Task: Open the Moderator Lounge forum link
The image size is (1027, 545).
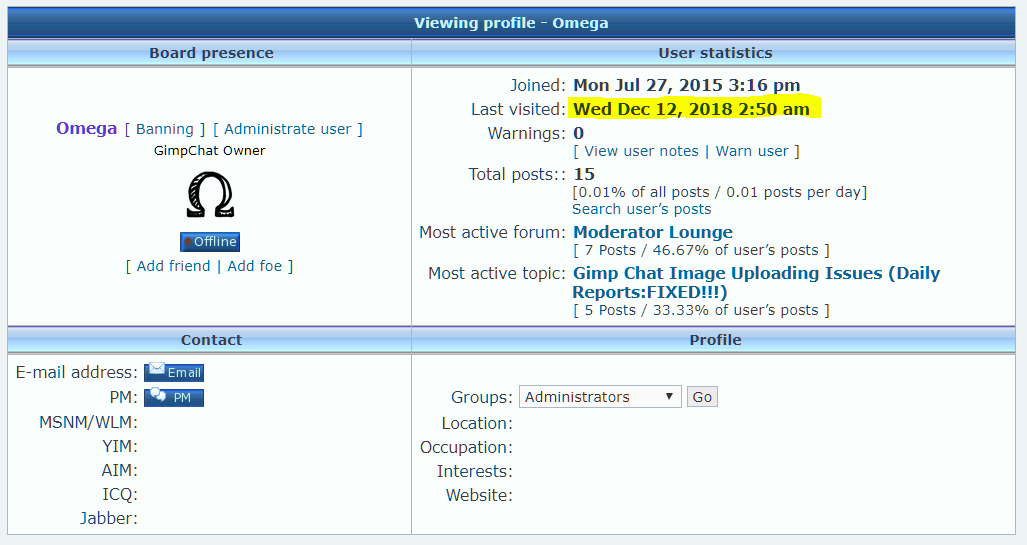Action: [653, 232]
